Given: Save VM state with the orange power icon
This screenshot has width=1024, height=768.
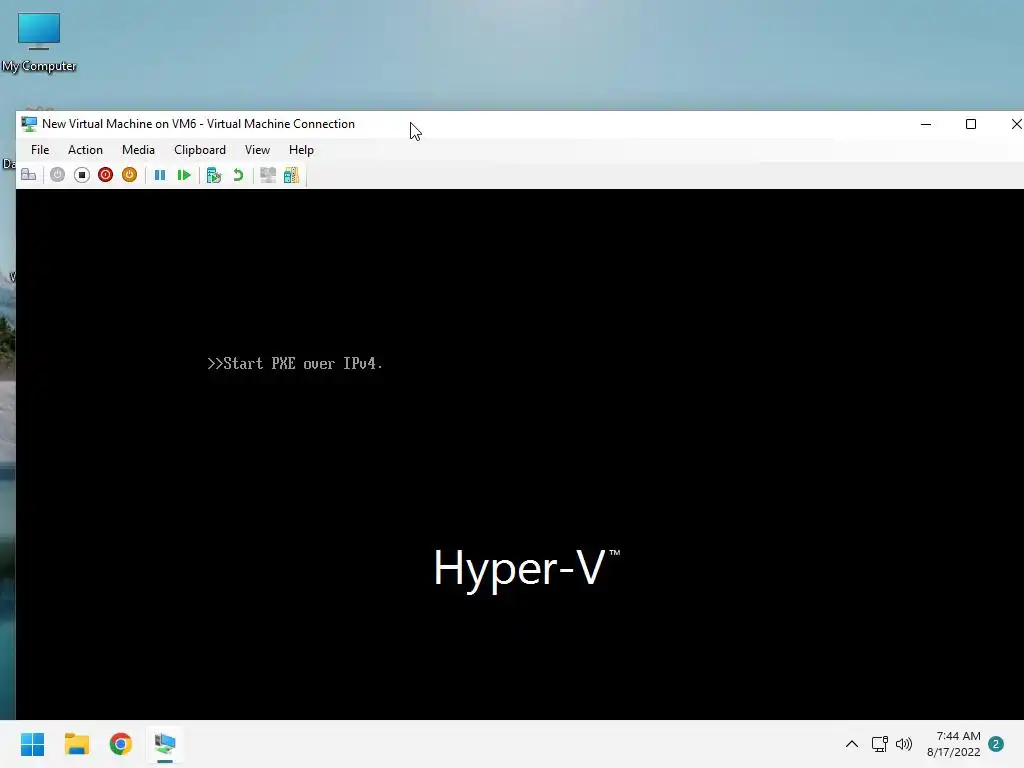Looking at the screenshot, I should coord(129,175).
